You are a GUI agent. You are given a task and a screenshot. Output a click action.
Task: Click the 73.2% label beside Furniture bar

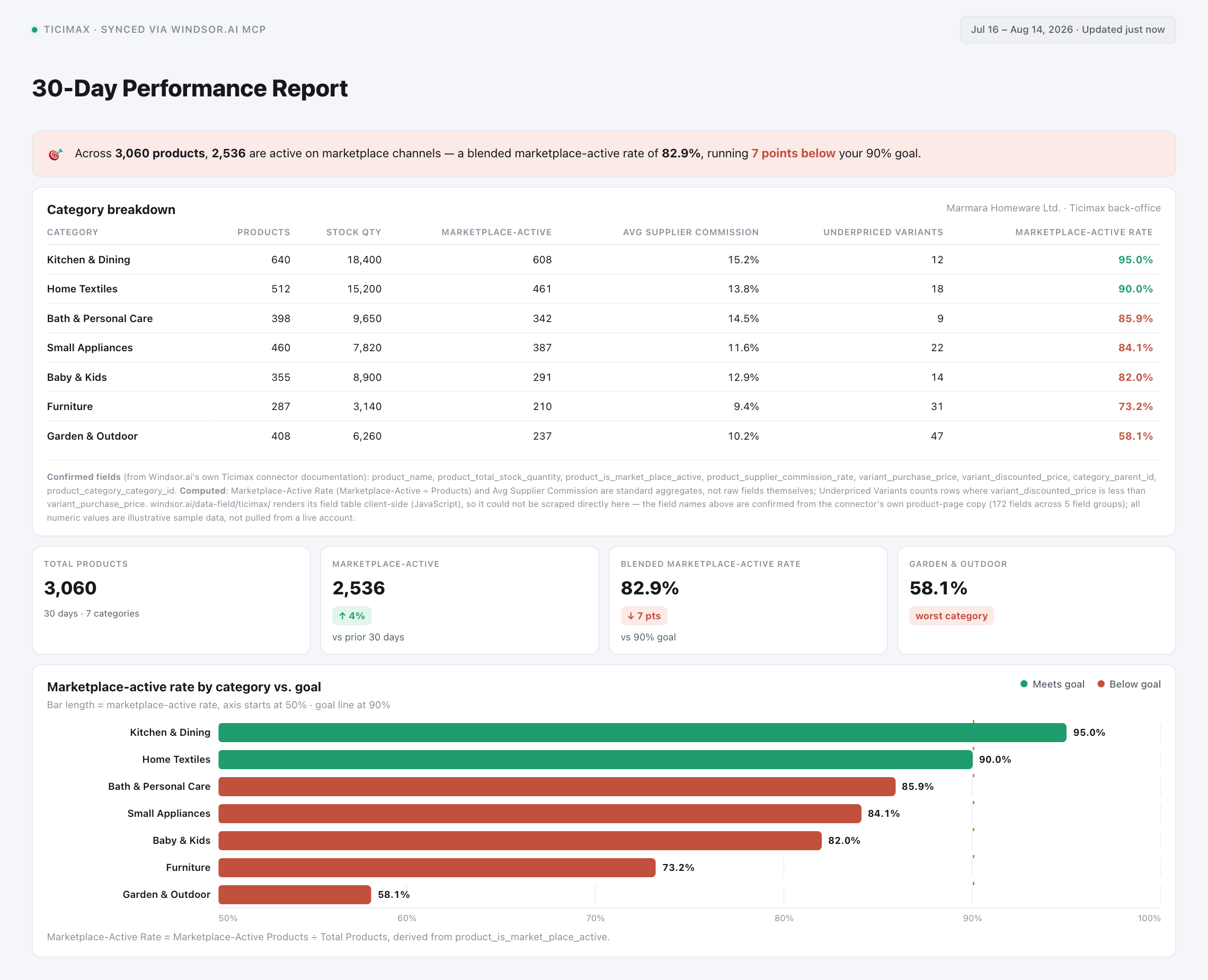[678, 868]
